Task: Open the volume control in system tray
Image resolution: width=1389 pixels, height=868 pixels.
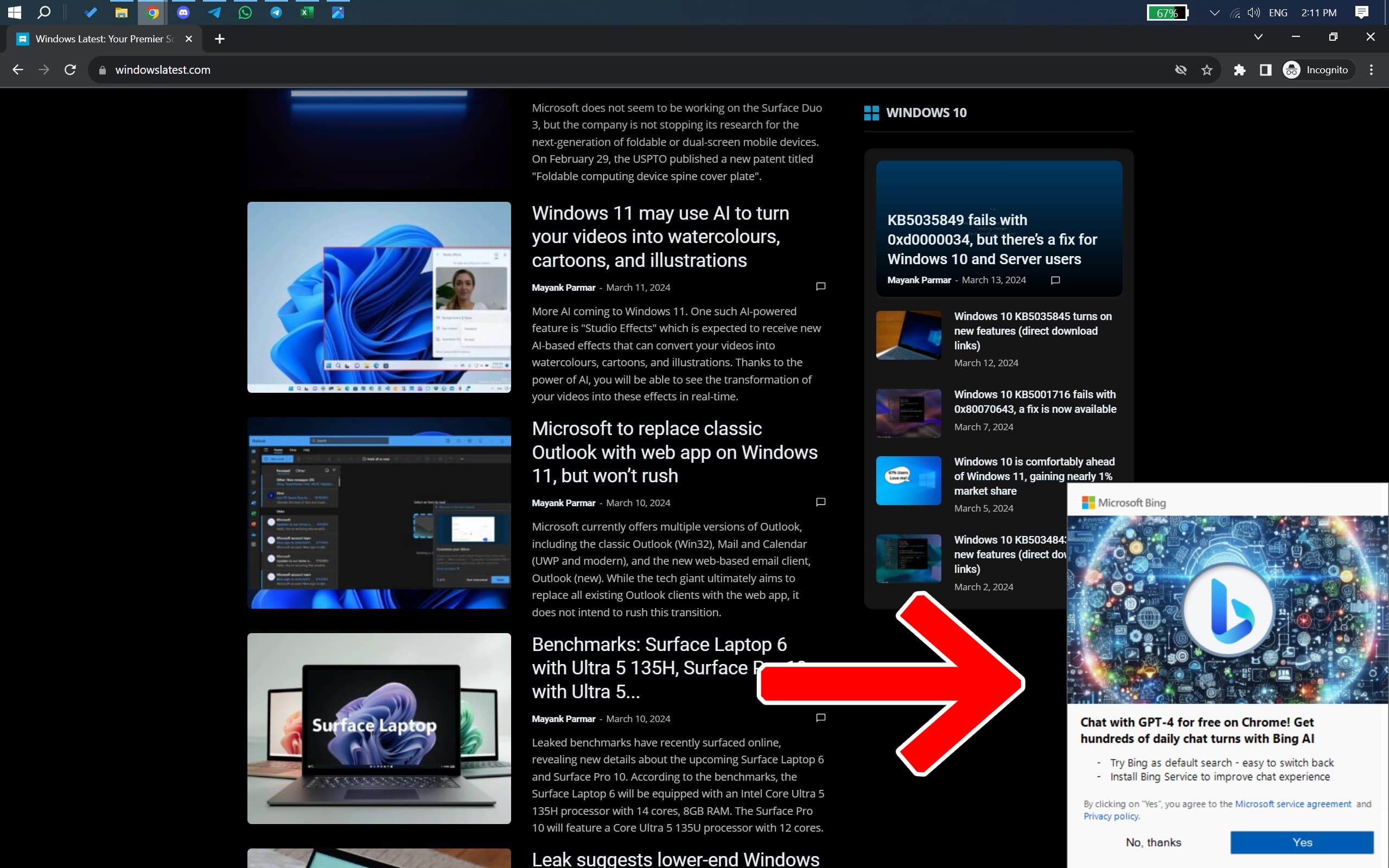Action: click(1254, 12)
